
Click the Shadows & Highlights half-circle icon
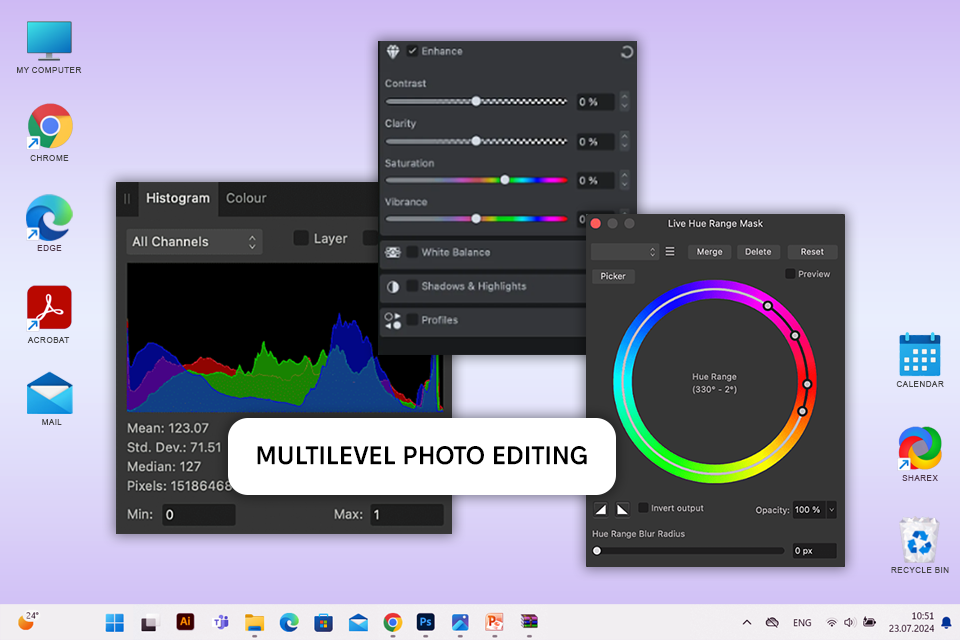click(393, 287)
